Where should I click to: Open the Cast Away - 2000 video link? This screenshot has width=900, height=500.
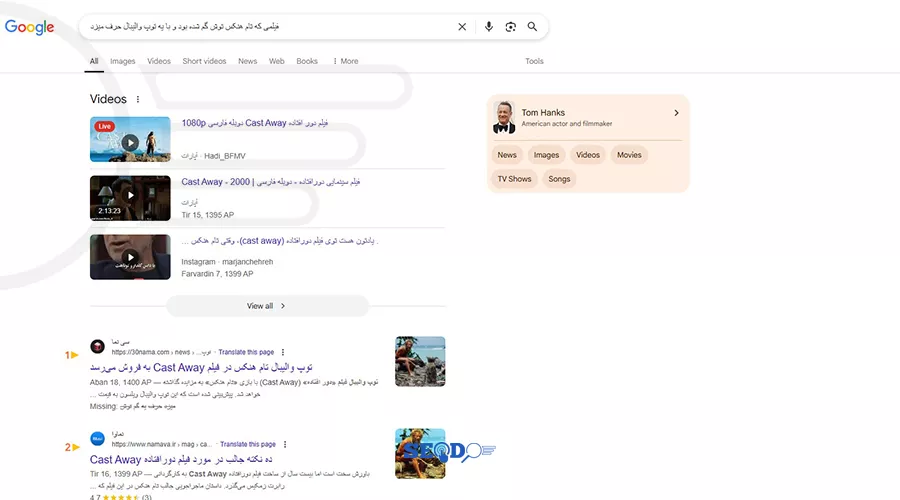point(271,182)
